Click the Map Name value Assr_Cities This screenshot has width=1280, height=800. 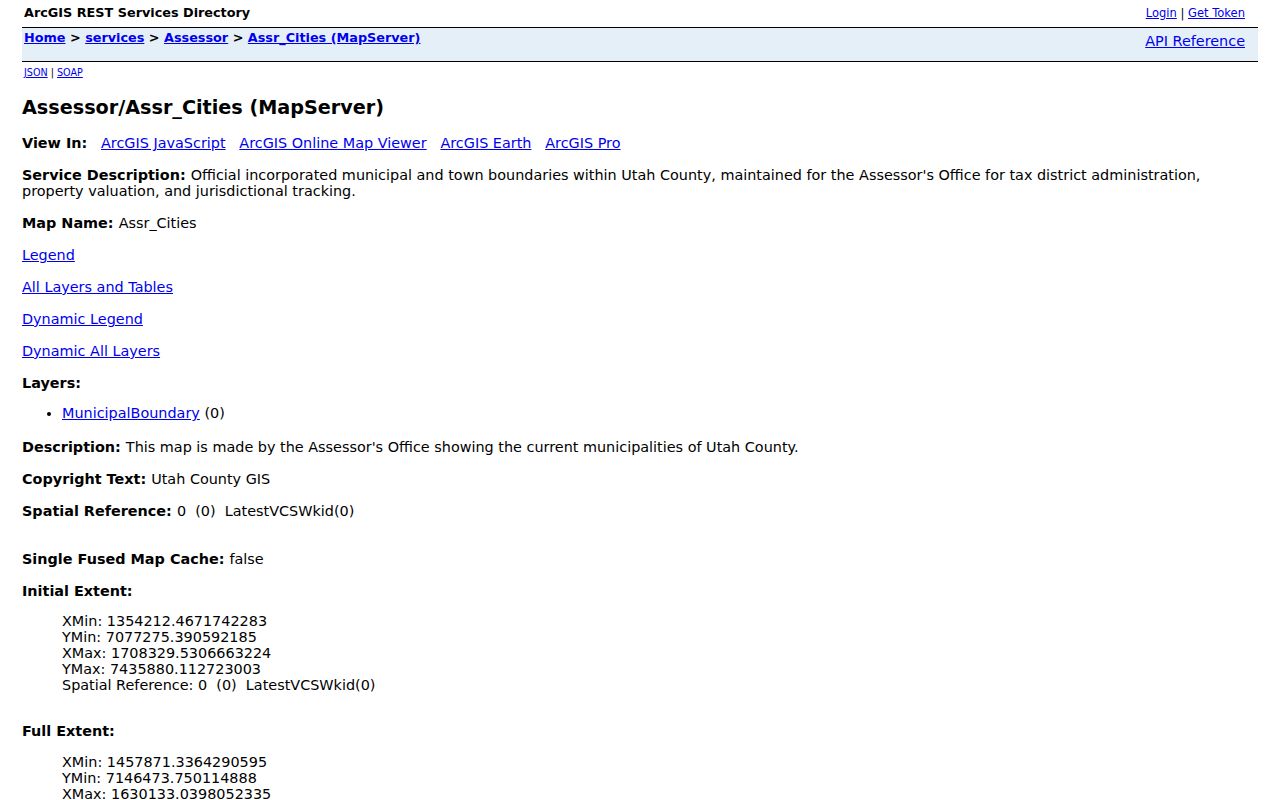(158, 223)
